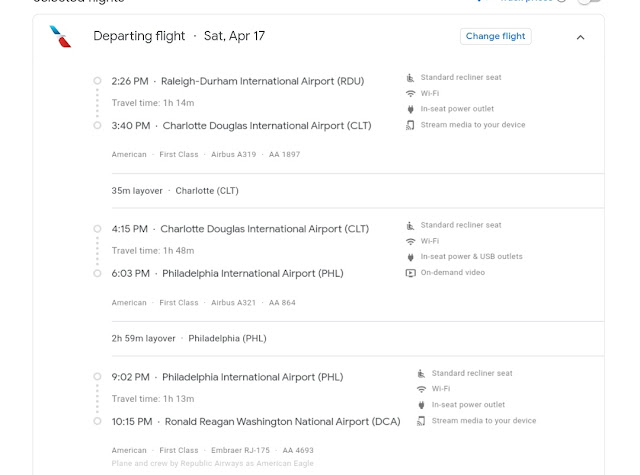Collapse the departing flight details chevron
Screen dimensions: 640x475
click(580, 37)
